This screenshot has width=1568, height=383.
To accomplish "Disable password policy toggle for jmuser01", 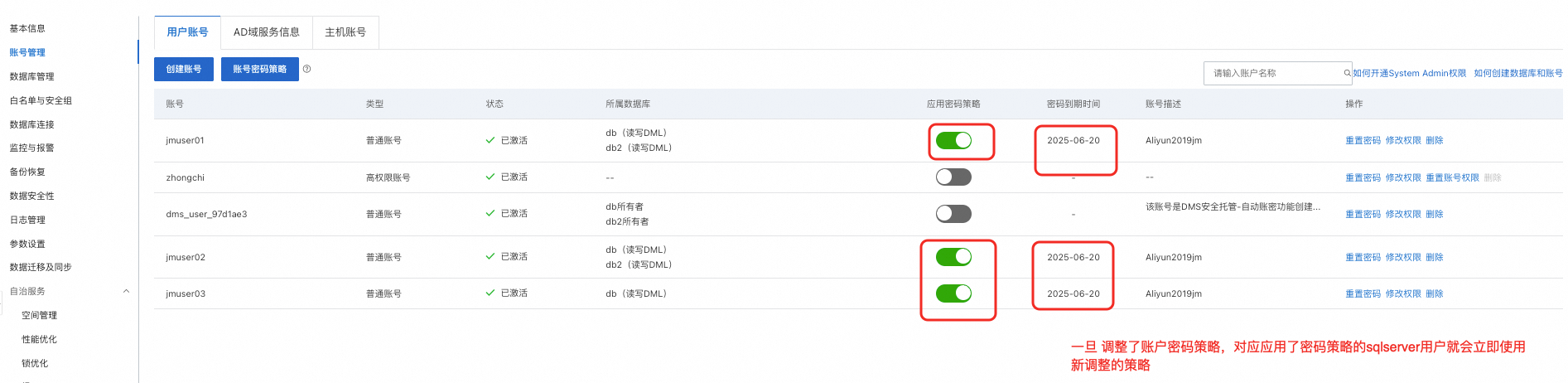I will point(953,140).
